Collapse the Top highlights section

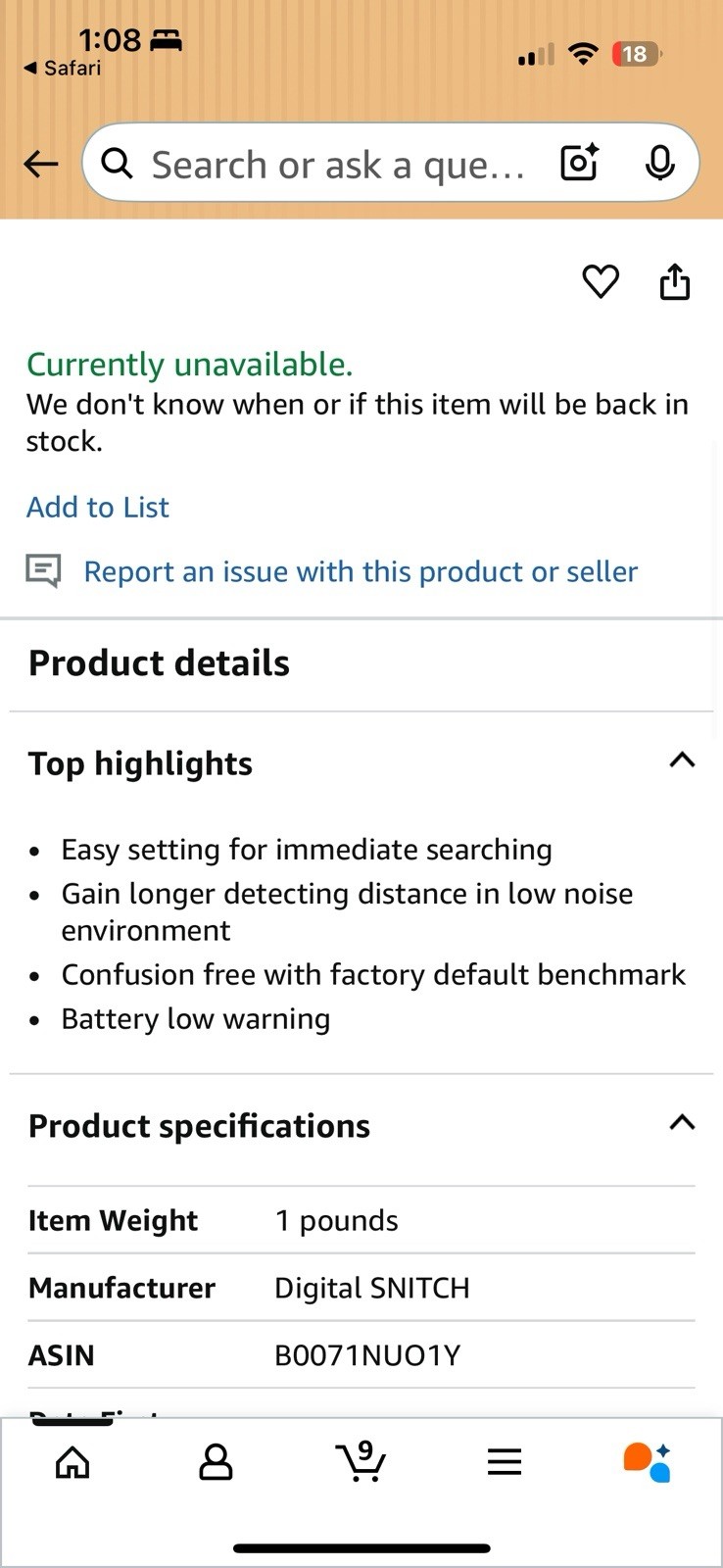click(682, 759)
